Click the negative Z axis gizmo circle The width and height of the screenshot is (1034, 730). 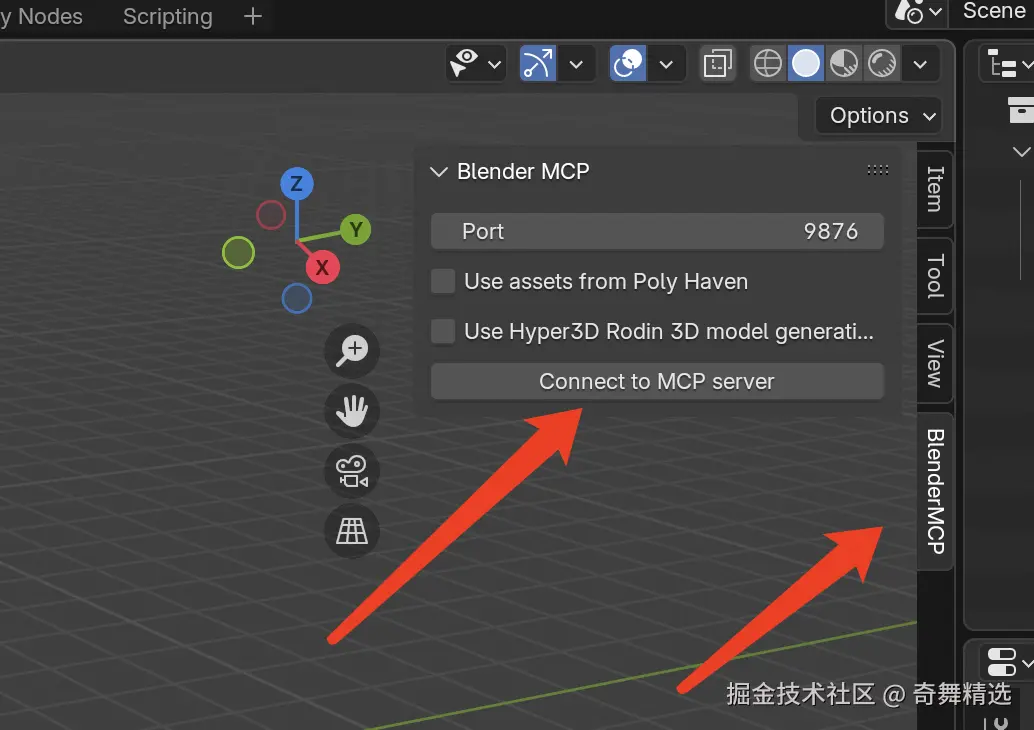coord(297,299)
